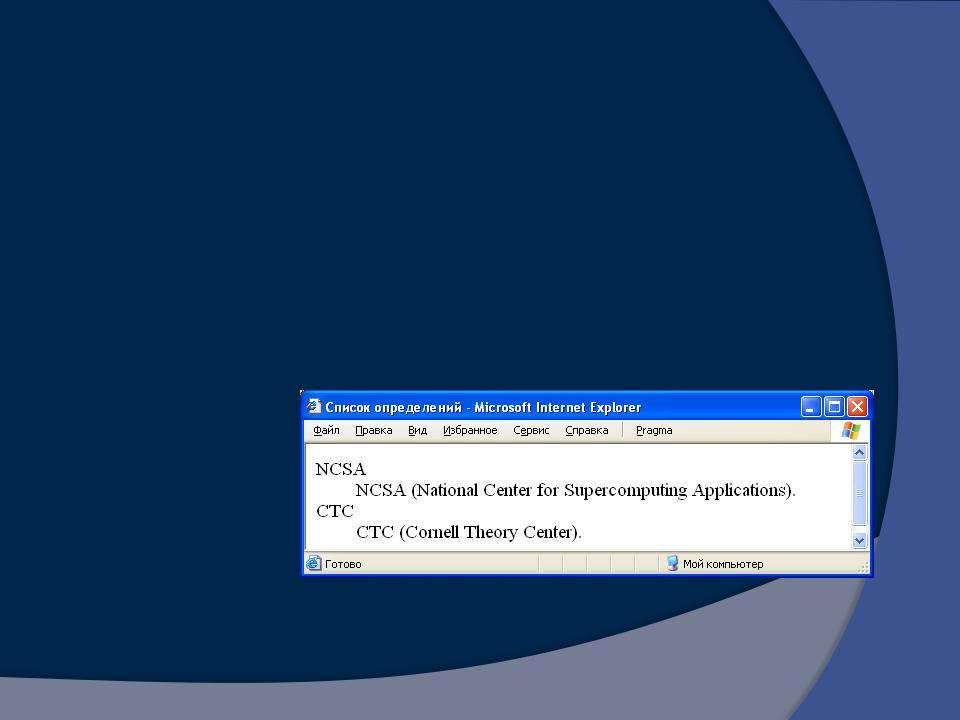Screen dimensions: 960x720
Task: Click the Windows flag logo throbber
Action: point(850,430)
